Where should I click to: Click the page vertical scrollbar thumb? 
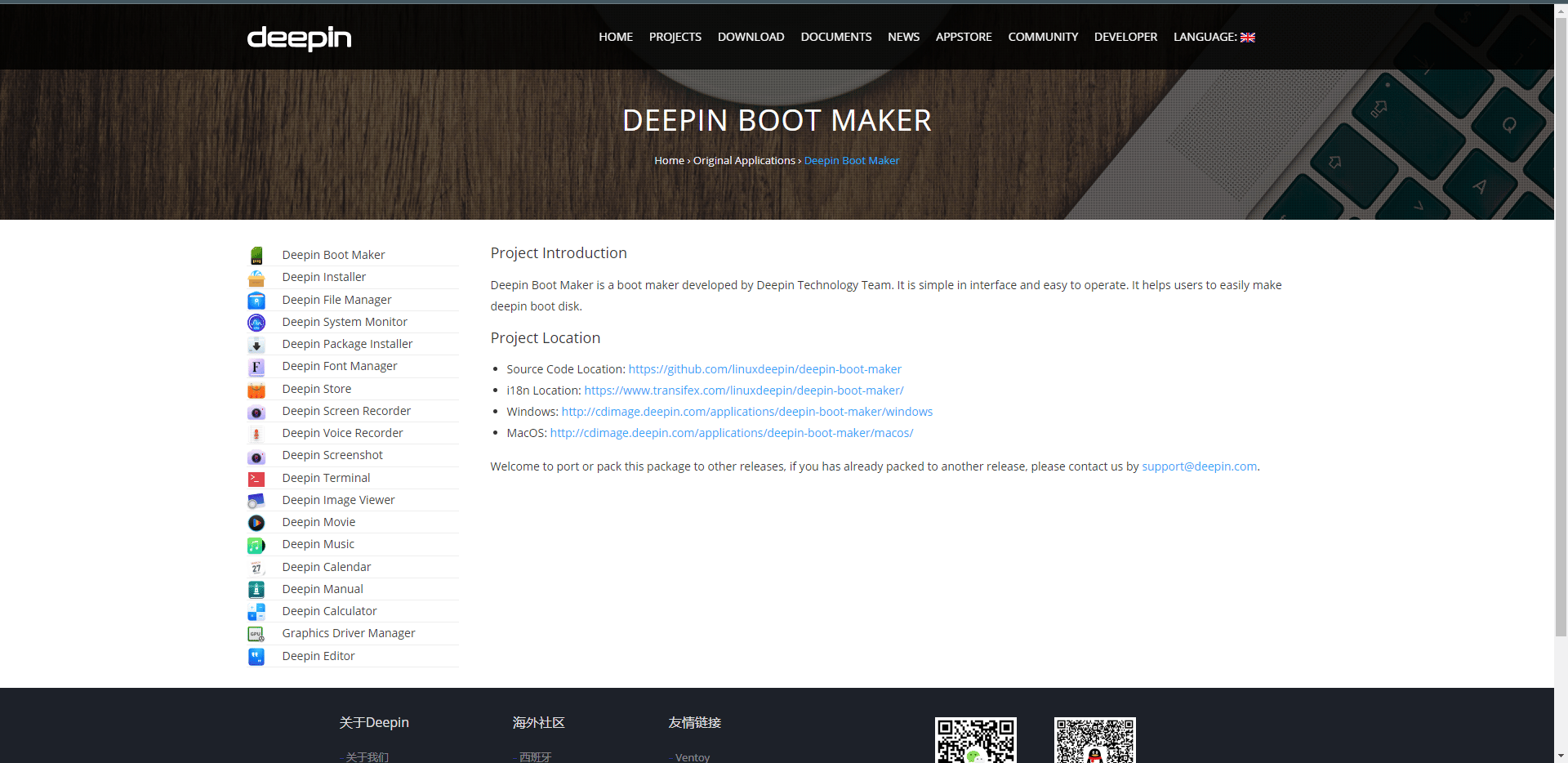pyautogui.click(x=1561, y=326)
